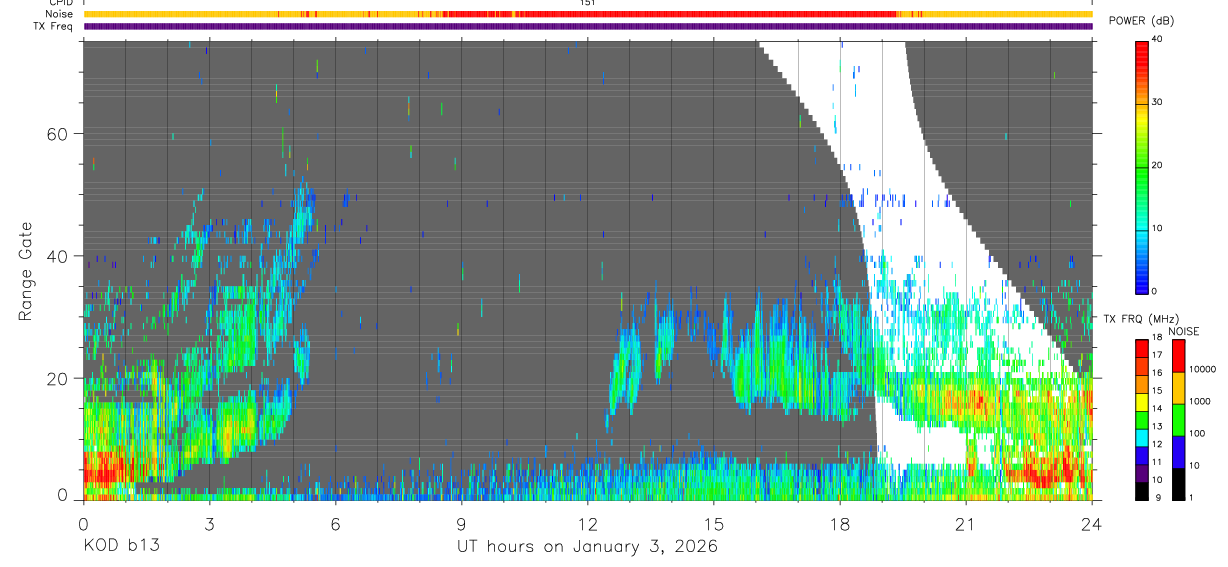Select the green 13–14 MHz TX FRQ swatch
Screen dimensions: 1228x567
tap(1142, 419)
